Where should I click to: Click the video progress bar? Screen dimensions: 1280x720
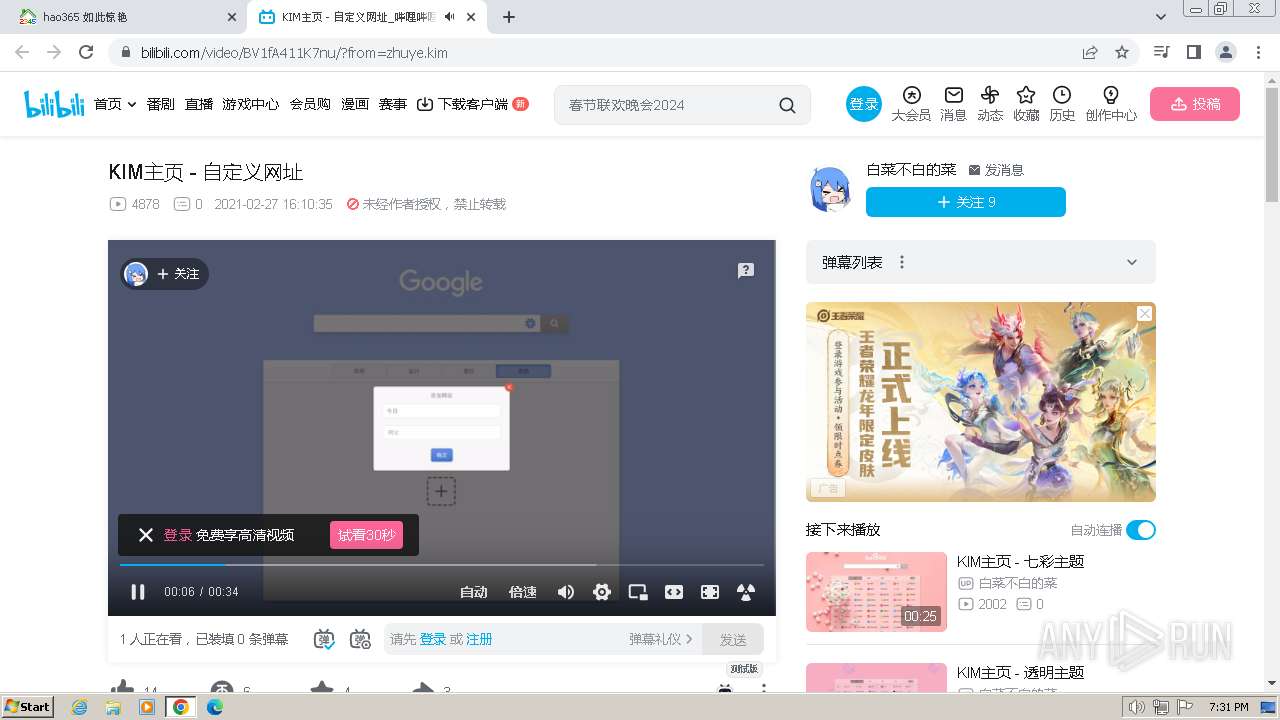pyautogui.click(x=442, y=565)
